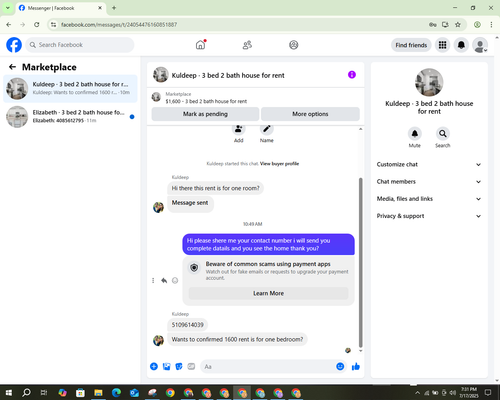Image resolution: width=500 pixels, height=400 pixels.
Task: Search in conversation magnifier icon
Action: 443,134
